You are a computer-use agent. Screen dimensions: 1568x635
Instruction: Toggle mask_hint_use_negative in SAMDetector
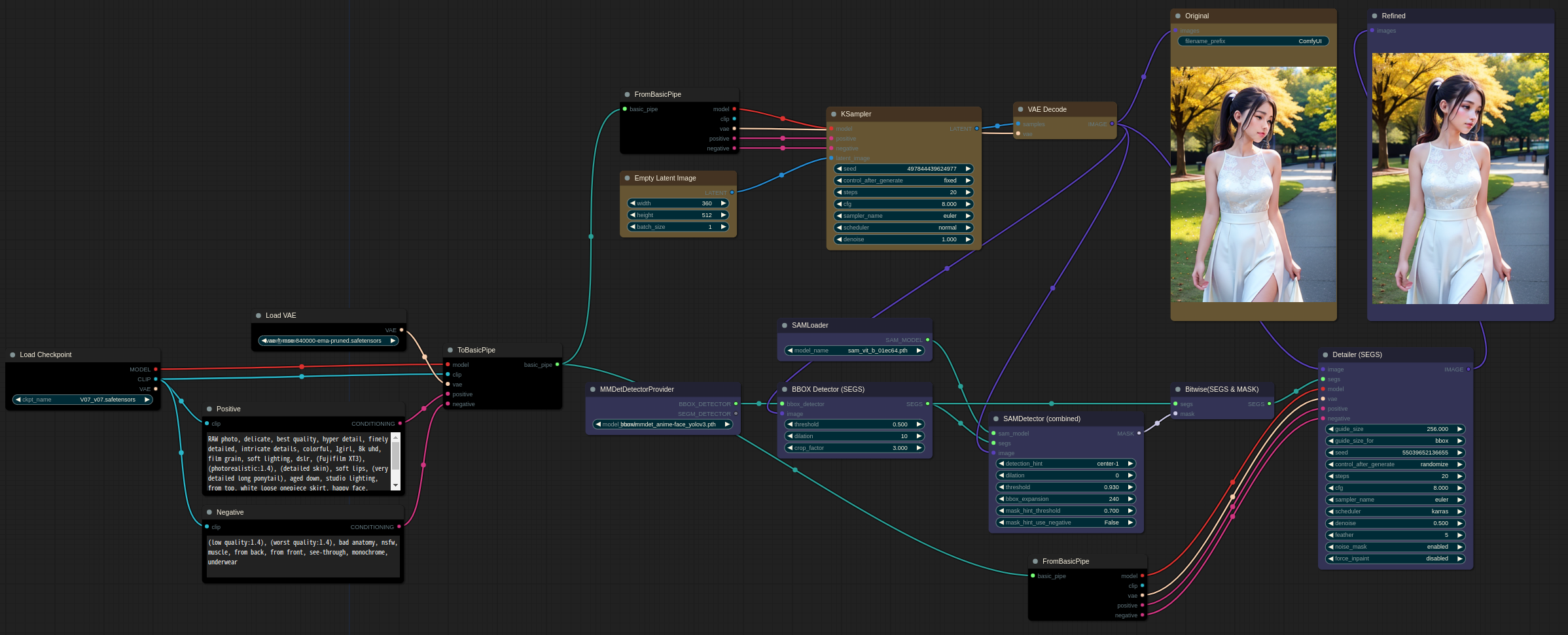point(1065,523)
